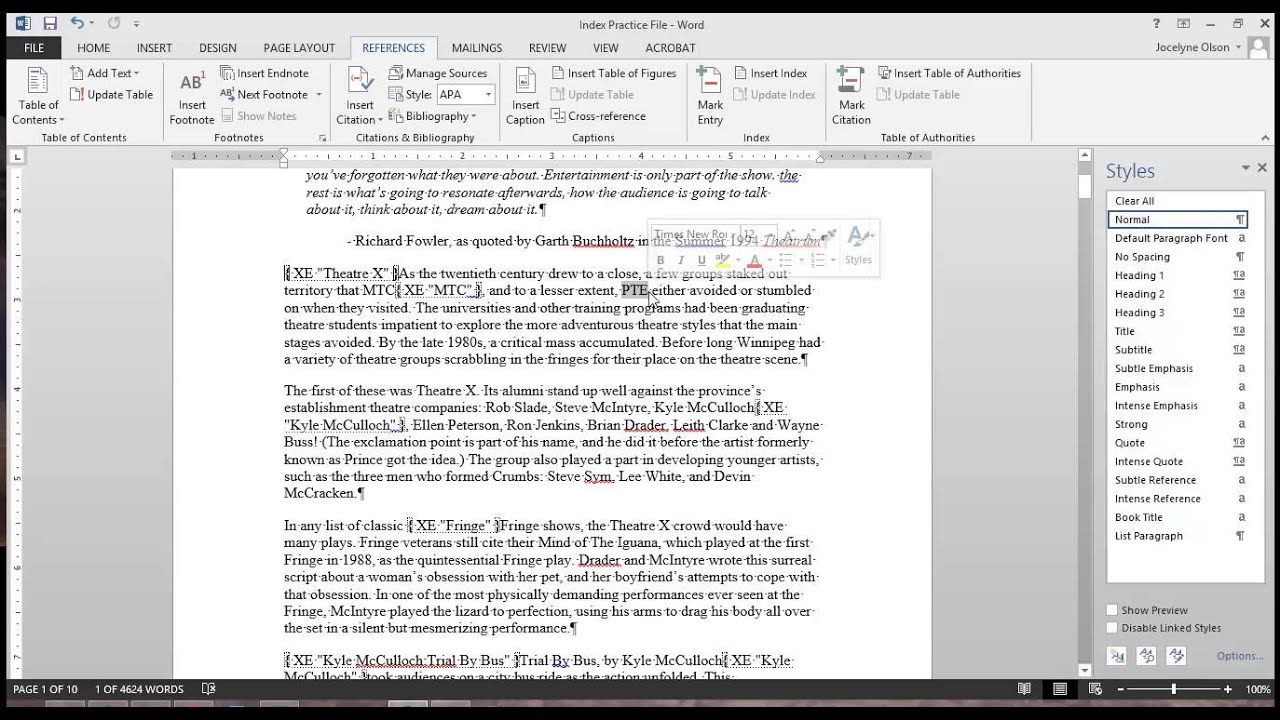Click Cross-reference

click(x=598, y=116)
